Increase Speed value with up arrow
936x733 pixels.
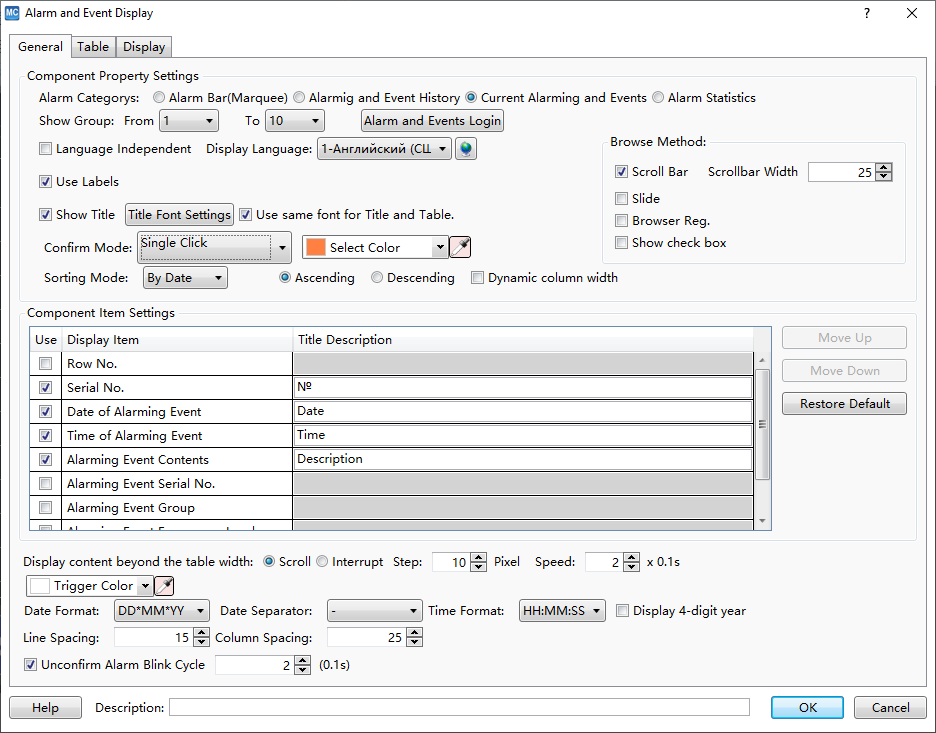pos(631,557)
